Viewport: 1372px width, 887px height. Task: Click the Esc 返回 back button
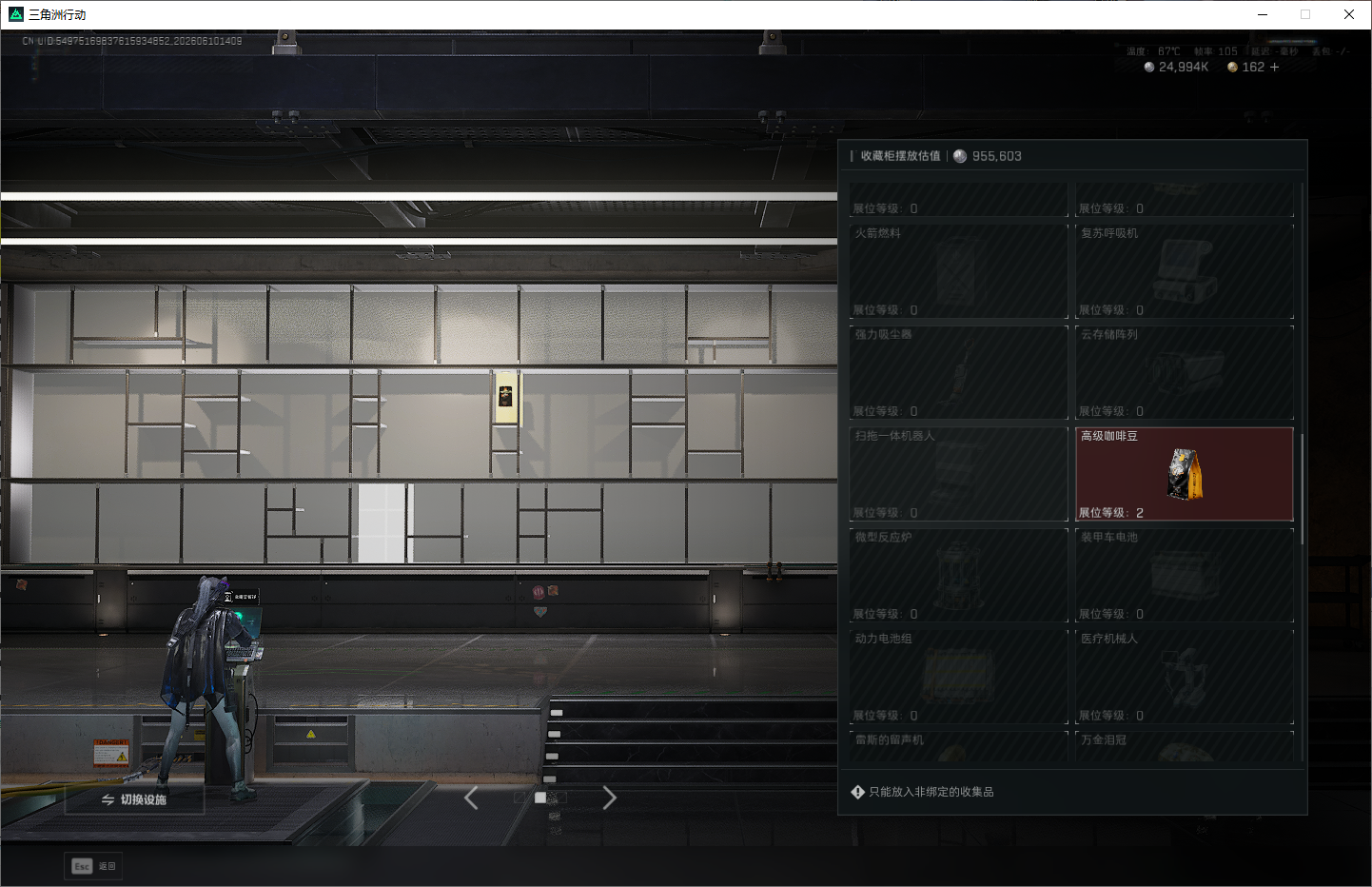tap(93, 866)
